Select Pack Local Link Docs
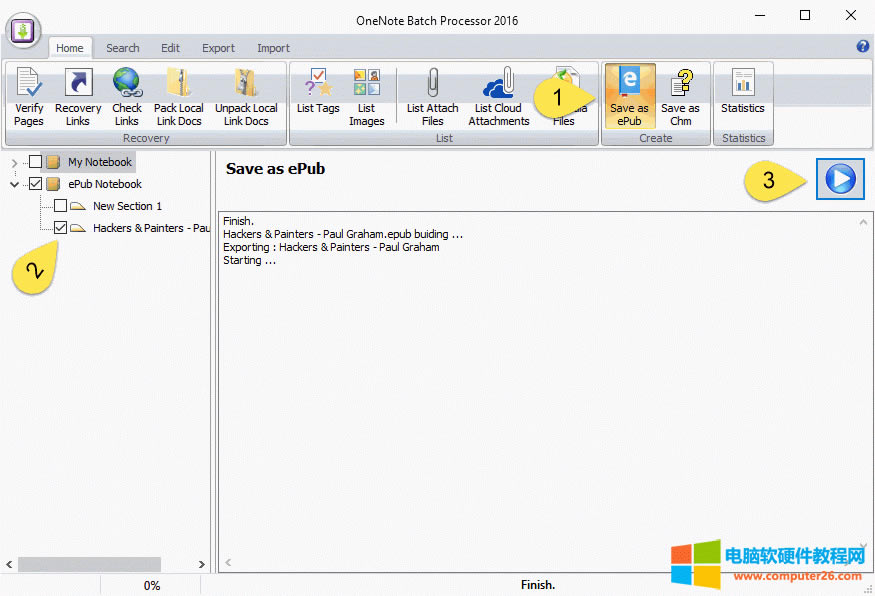This screenshot has width=875, height=596. [179, 95]
